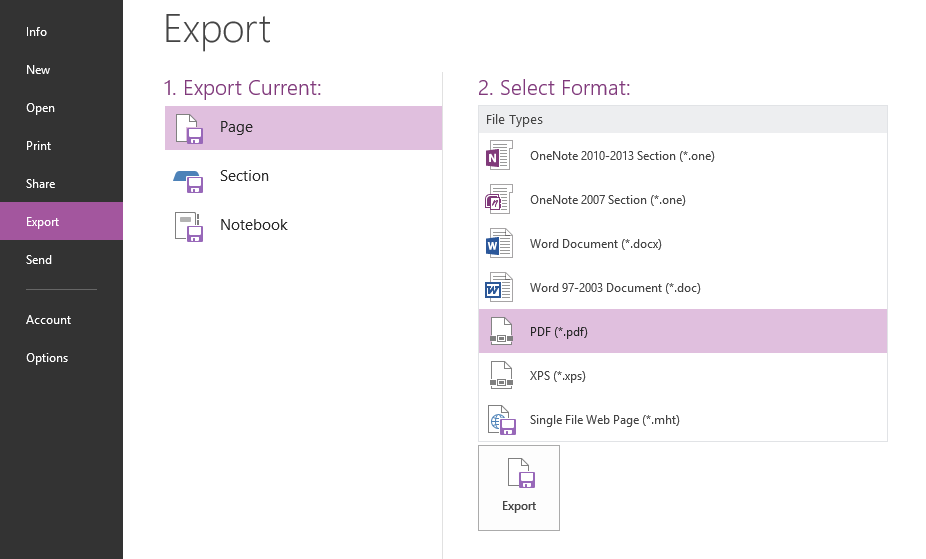Select XPS (*.xps) format label
Viewport: 926px width, 559px height.
557,376
